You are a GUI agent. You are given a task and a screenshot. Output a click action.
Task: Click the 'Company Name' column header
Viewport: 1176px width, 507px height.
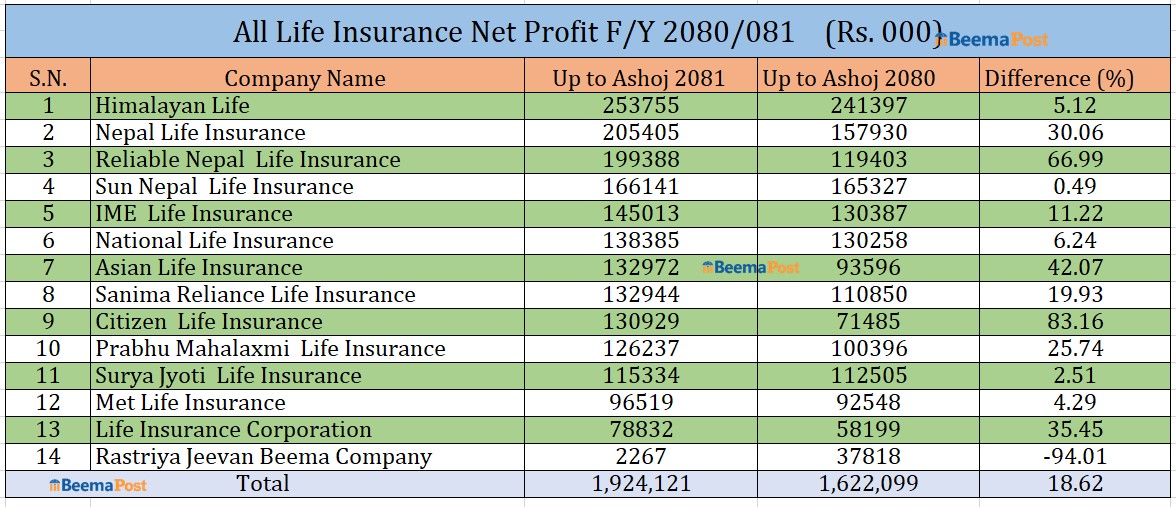tap(304, 78)
